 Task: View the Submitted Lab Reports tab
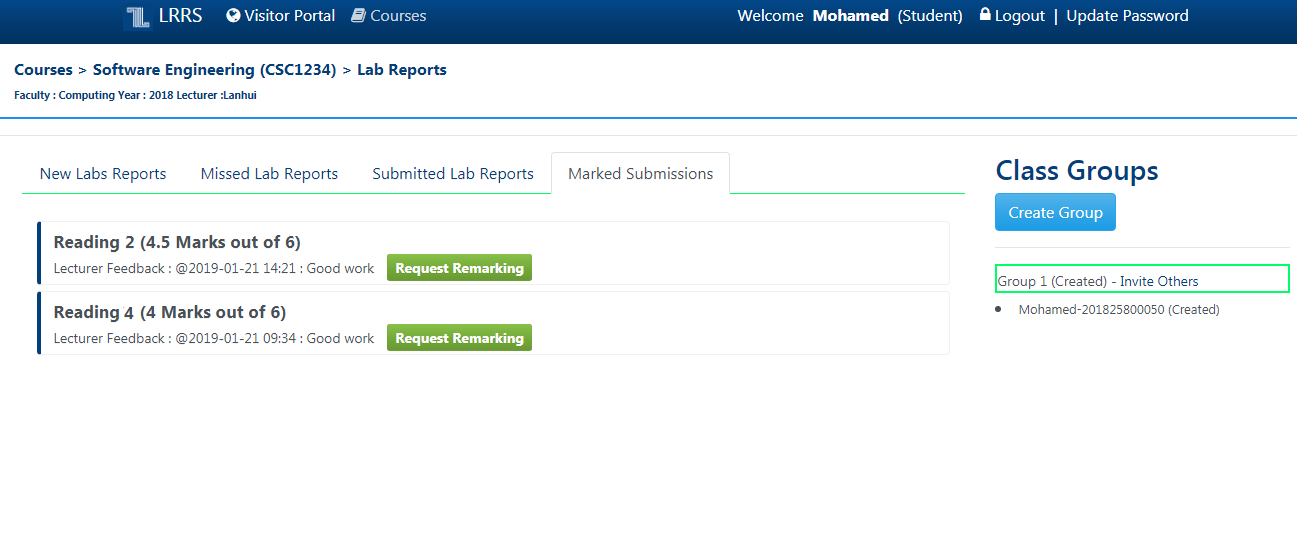[453, 174]
